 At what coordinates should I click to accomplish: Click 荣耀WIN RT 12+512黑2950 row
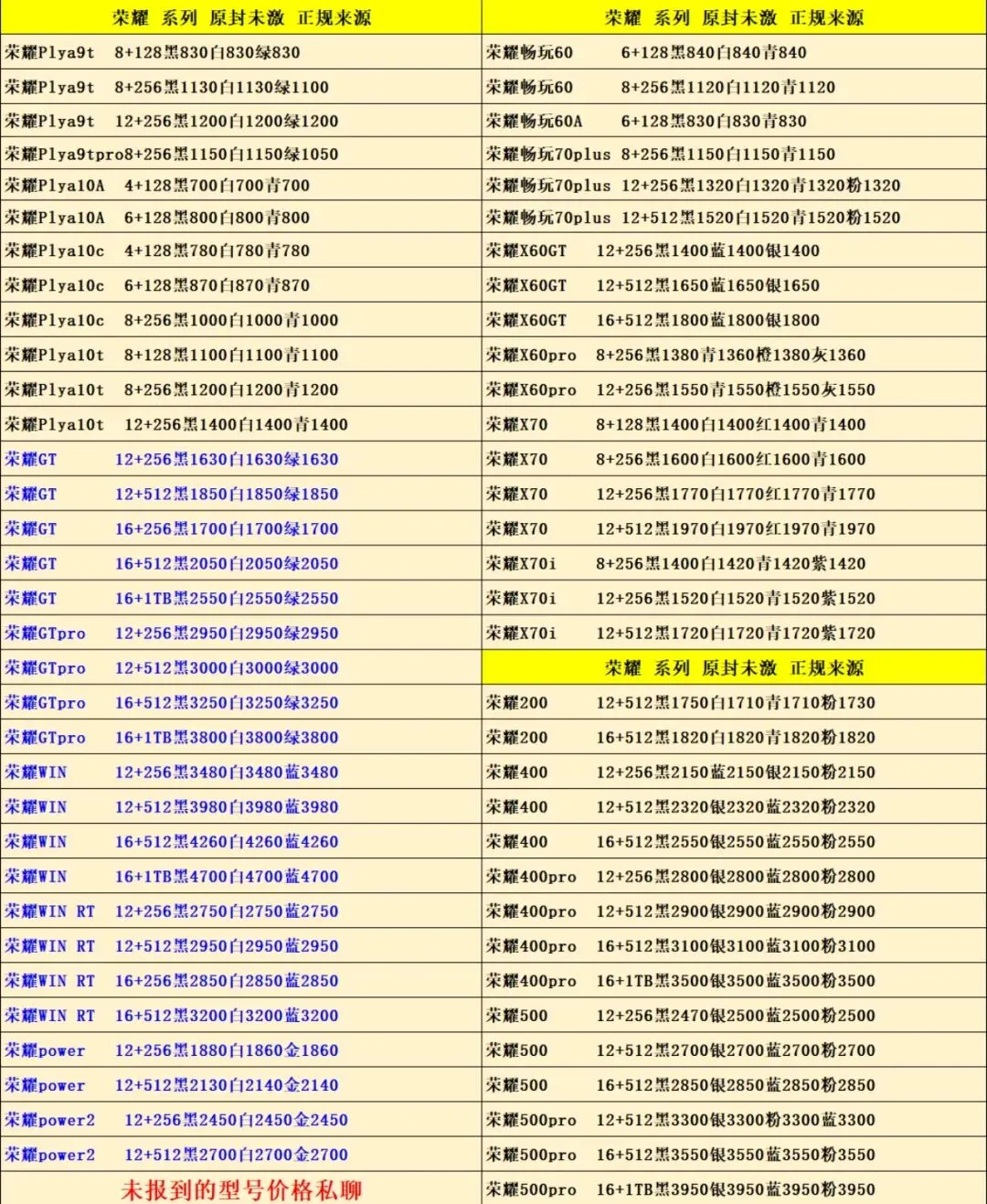[x=241, y=945]
